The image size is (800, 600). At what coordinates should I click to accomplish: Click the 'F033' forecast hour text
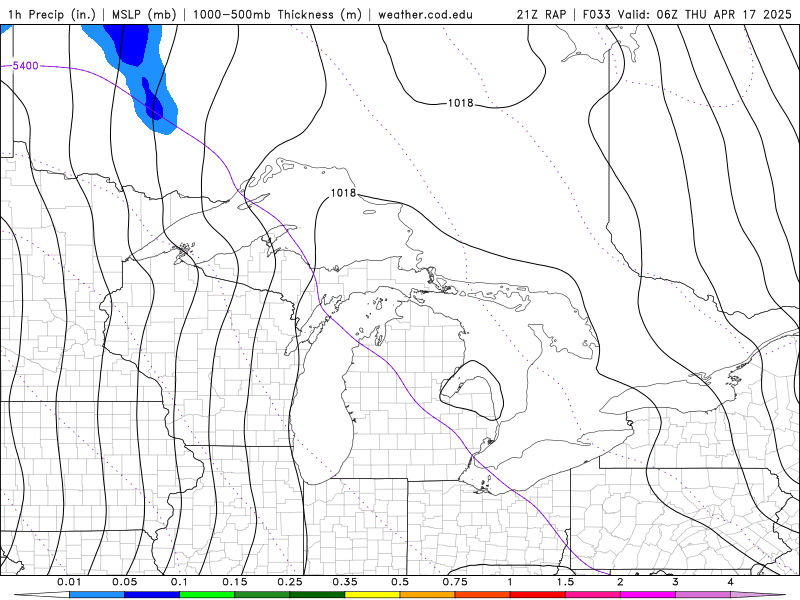[x=596, y=14]
